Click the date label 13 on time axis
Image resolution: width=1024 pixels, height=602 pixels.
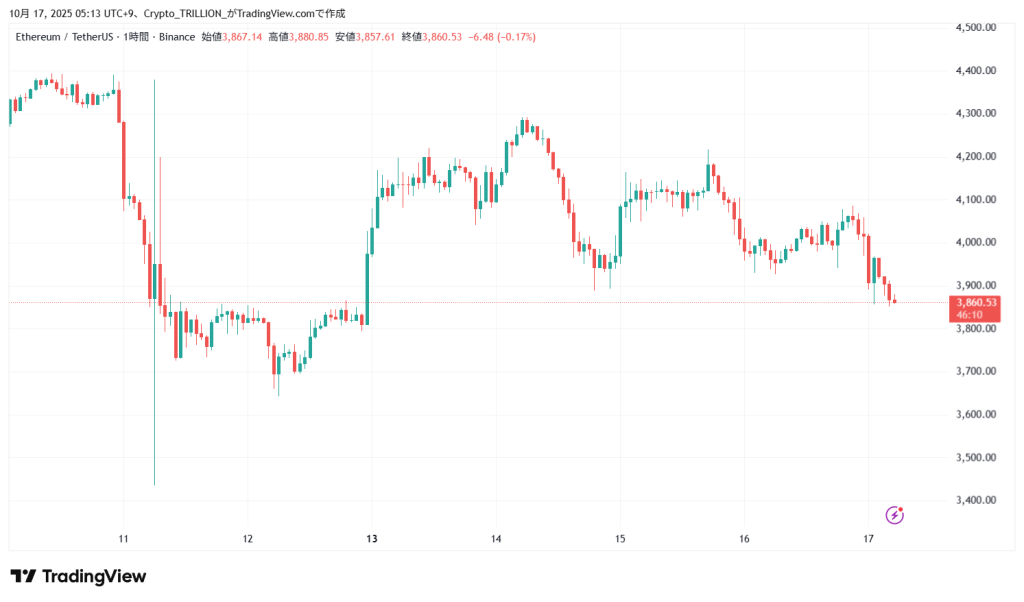[371, 539]
